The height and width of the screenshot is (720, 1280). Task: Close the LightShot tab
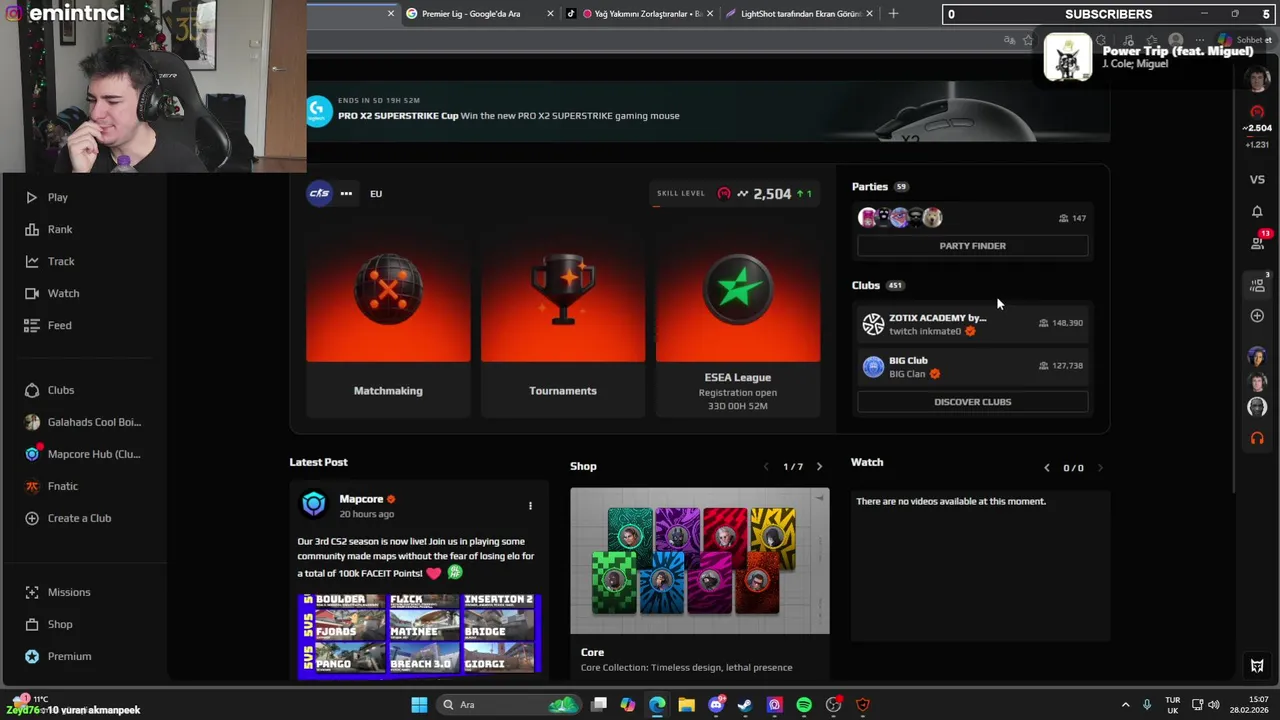[869, 14]
